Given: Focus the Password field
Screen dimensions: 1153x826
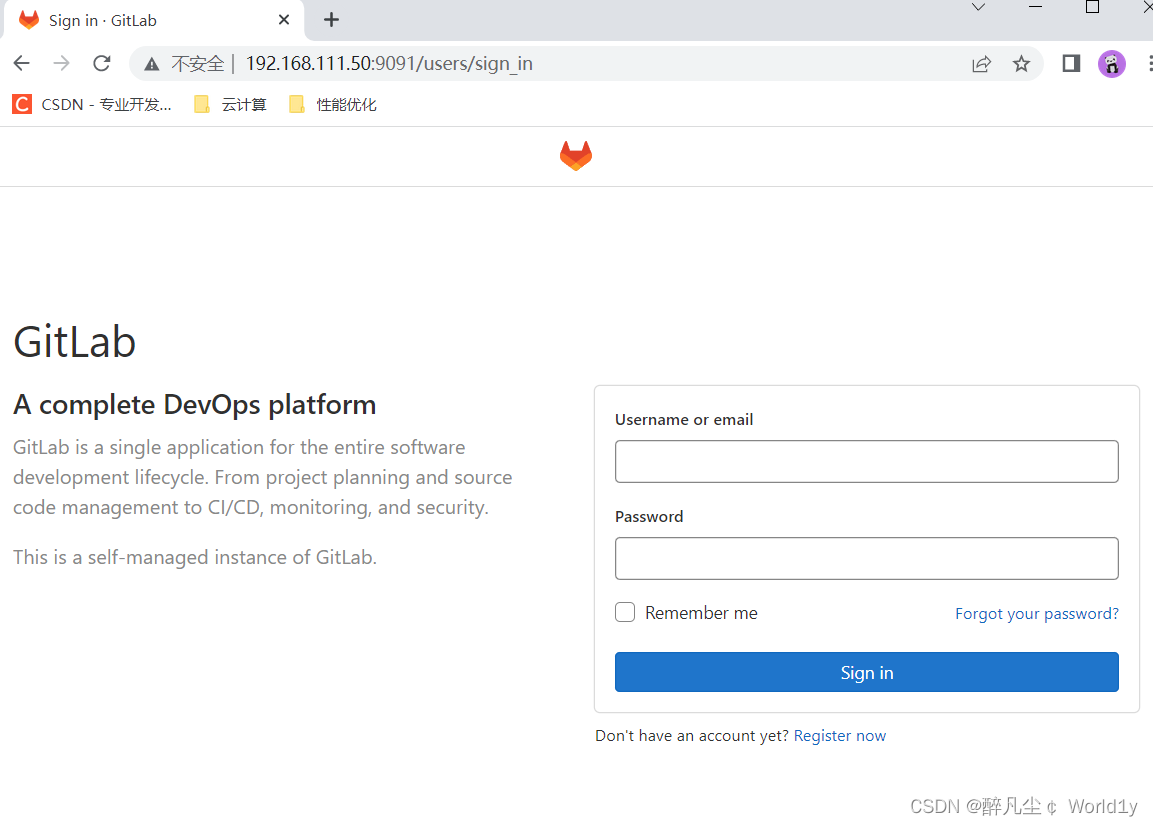Looking at the screenshot, I should [866, 558].
